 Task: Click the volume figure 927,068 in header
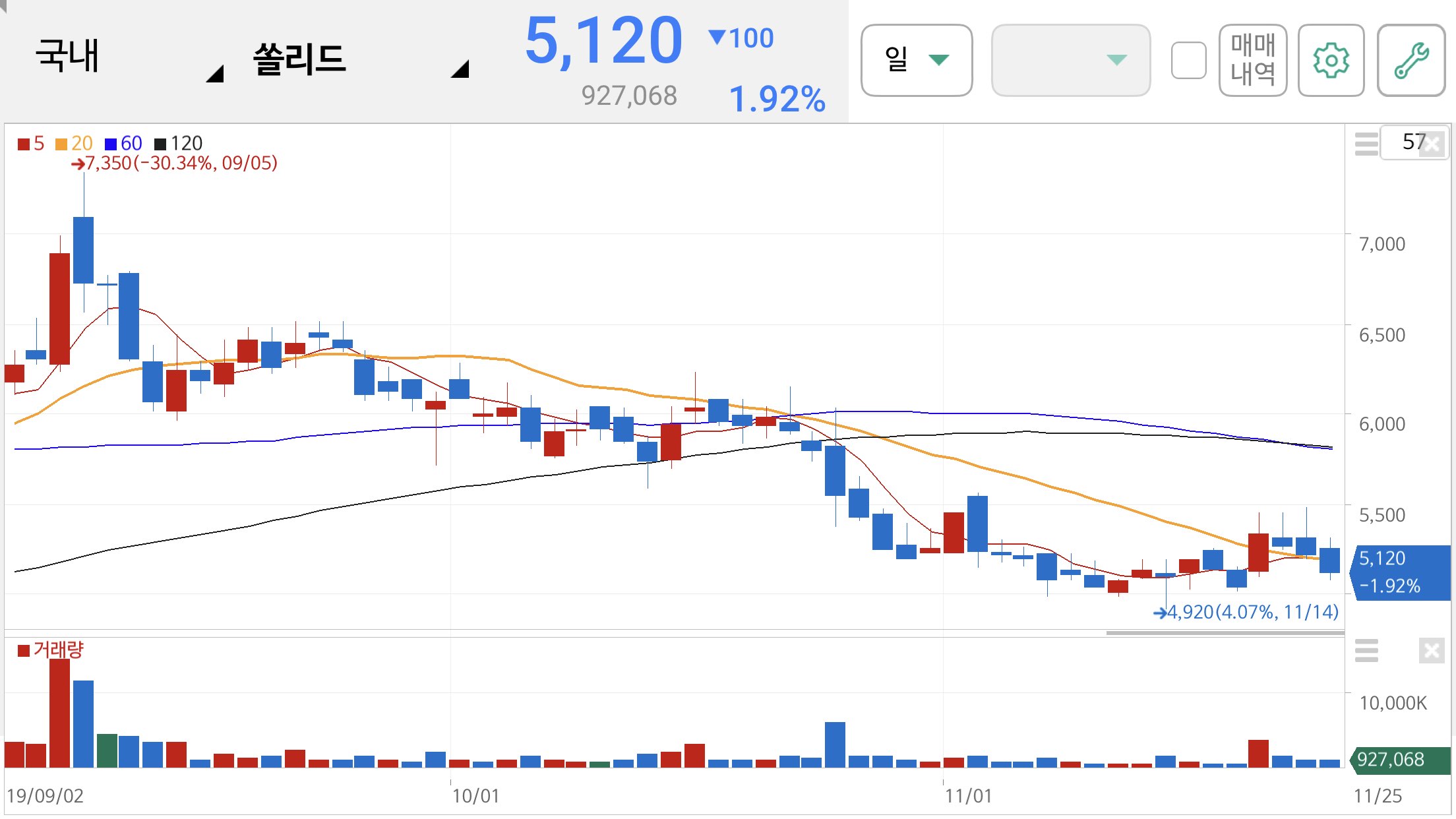pos(629,96)
